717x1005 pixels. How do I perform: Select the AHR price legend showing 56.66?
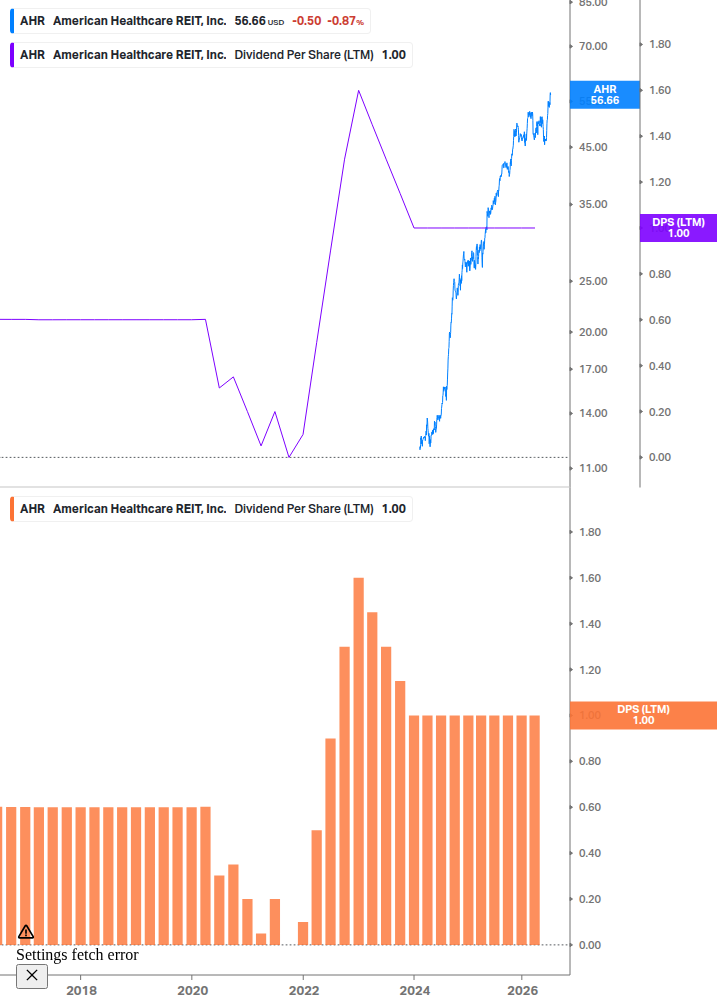pyautogui.click(x=192, y=21)
